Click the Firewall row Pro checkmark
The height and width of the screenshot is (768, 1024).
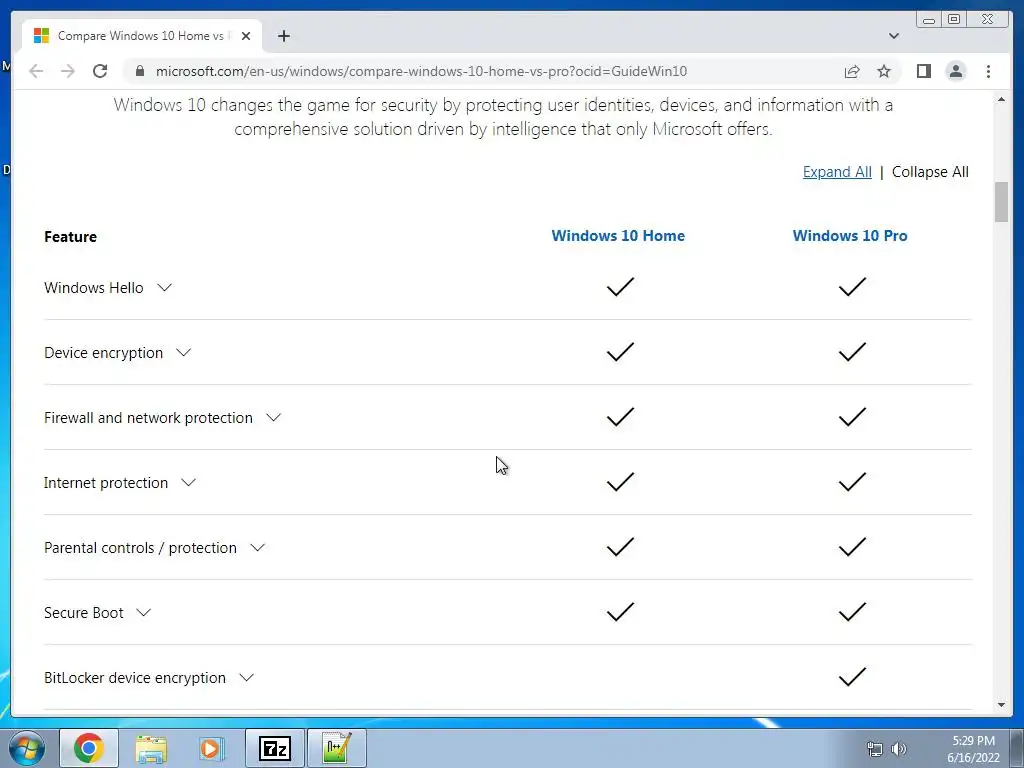[x=852, y=417]
